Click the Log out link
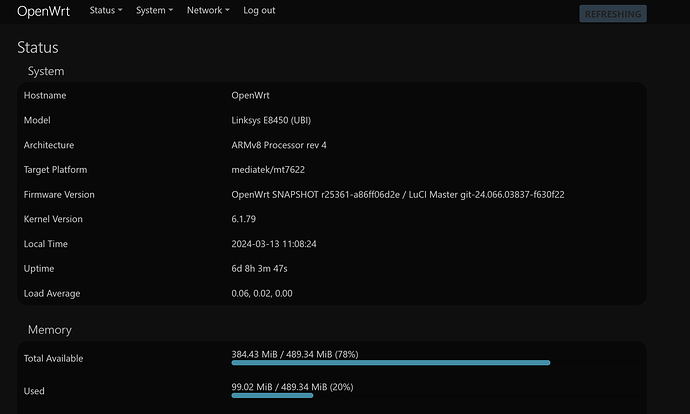The width and height of the screenshot is (690, 414). [259, 10]
